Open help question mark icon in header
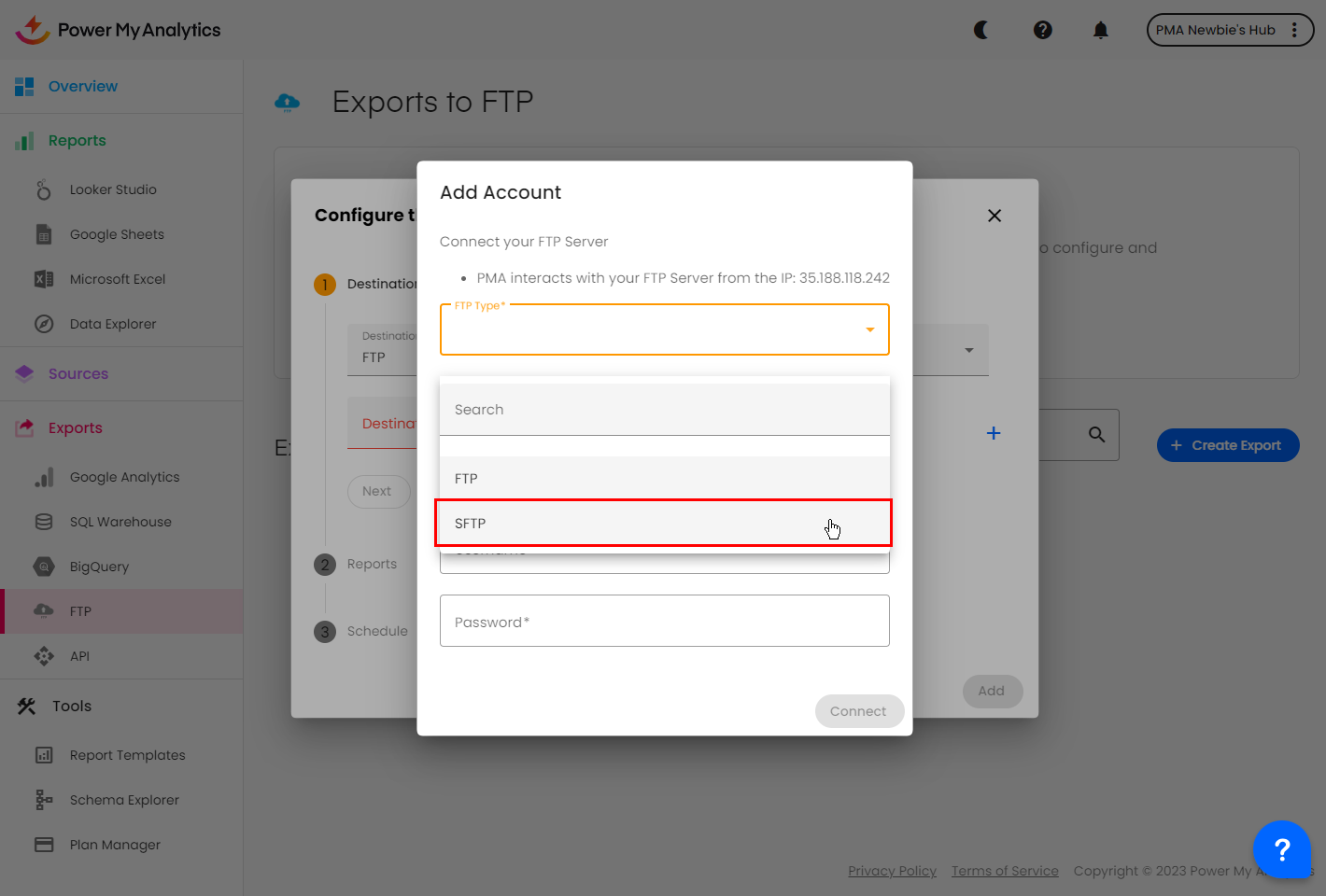 click(x=1043, y=30)
